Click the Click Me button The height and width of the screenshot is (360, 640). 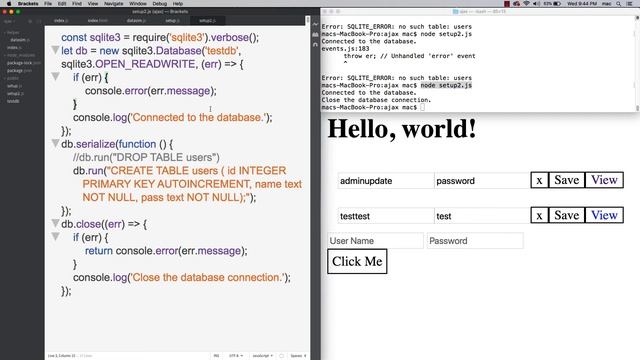[357, 261]
